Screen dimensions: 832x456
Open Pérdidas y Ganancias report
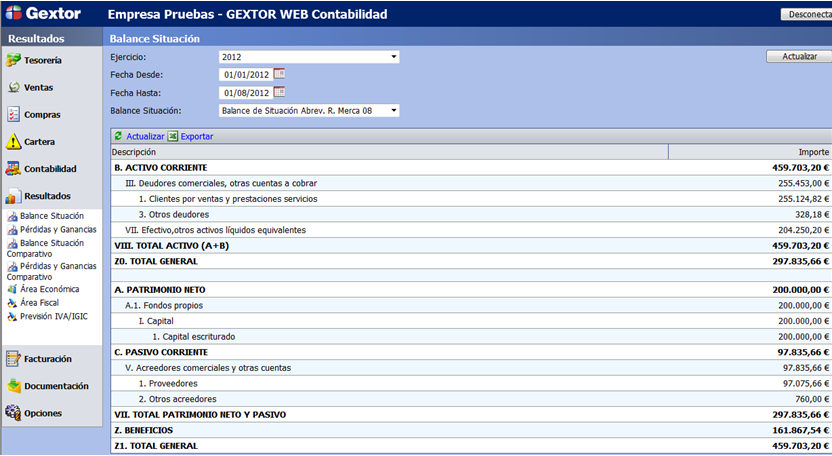coord(58,229)
